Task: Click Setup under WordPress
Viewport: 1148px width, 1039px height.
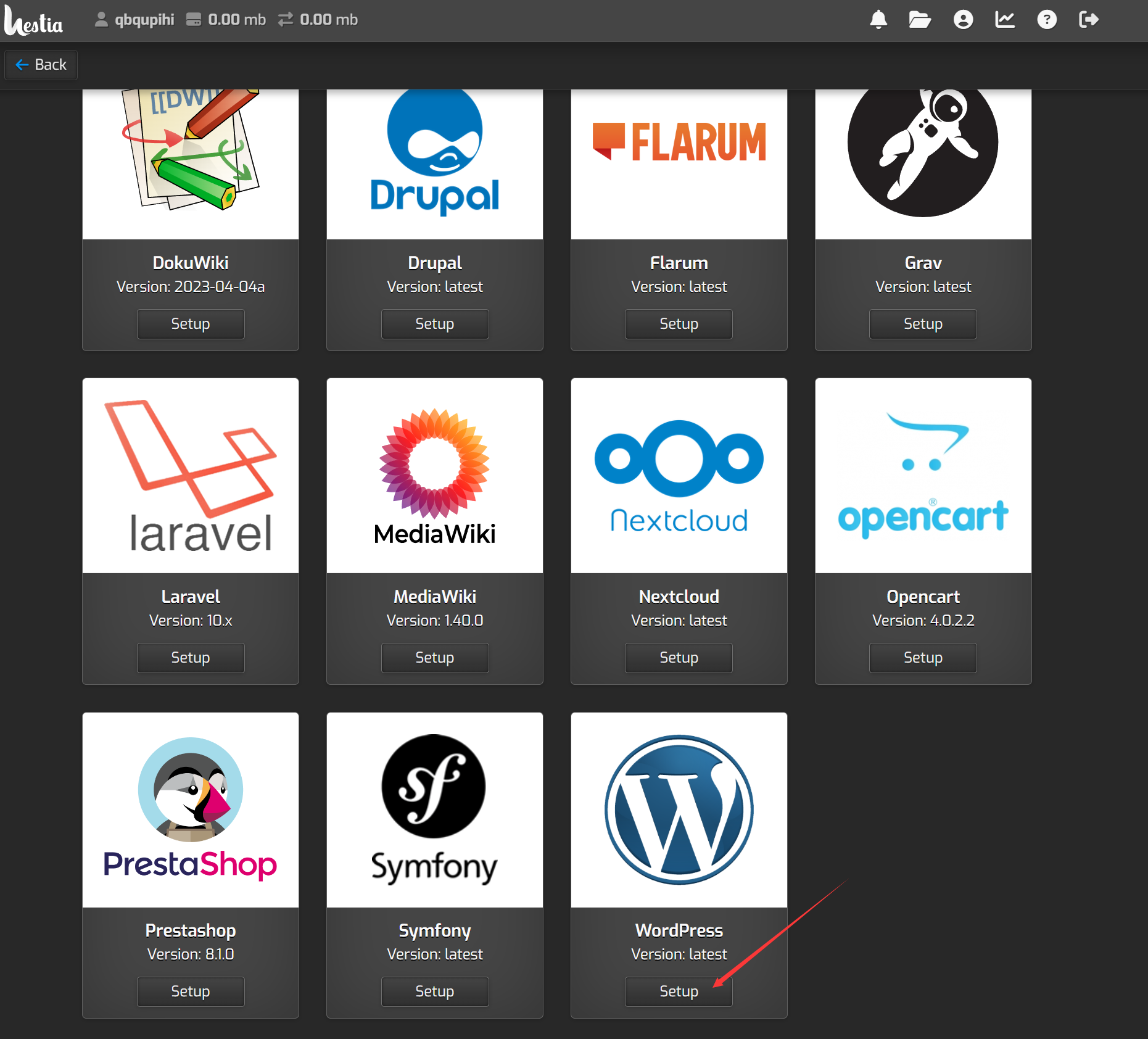Action: pos(679,991)
